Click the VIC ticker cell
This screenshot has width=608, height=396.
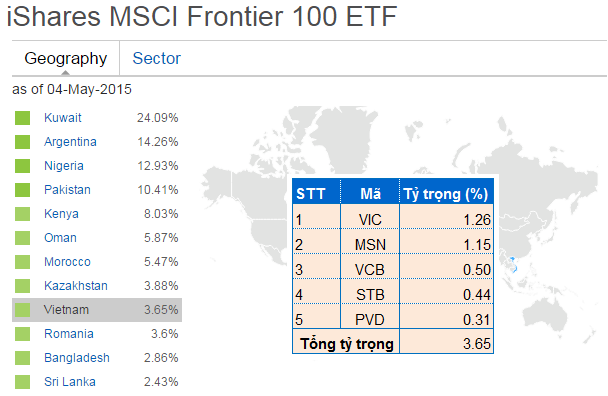click(x=370, y=220)
